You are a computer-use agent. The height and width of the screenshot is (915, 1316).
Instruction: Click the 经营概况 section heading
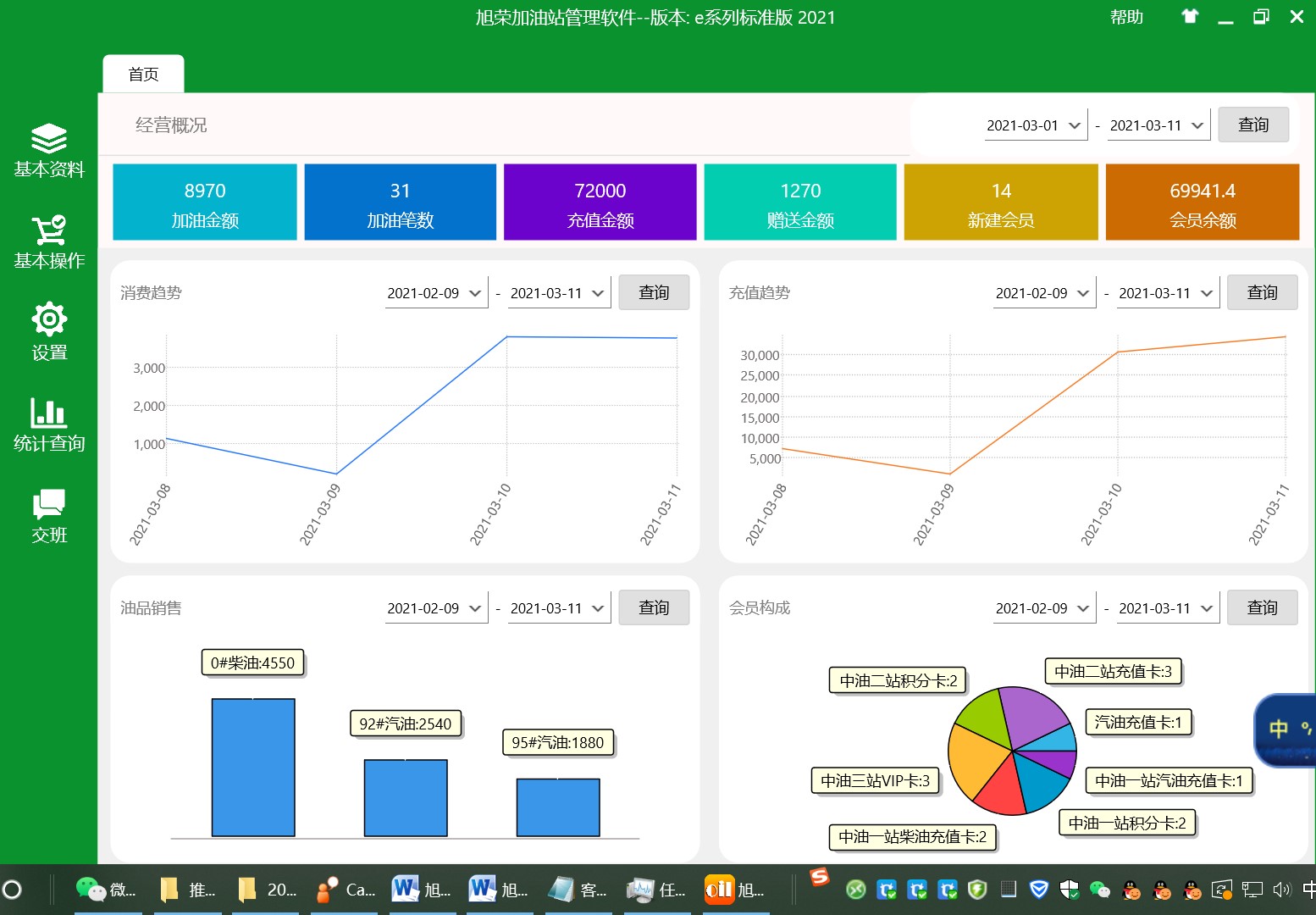point(171,125)
